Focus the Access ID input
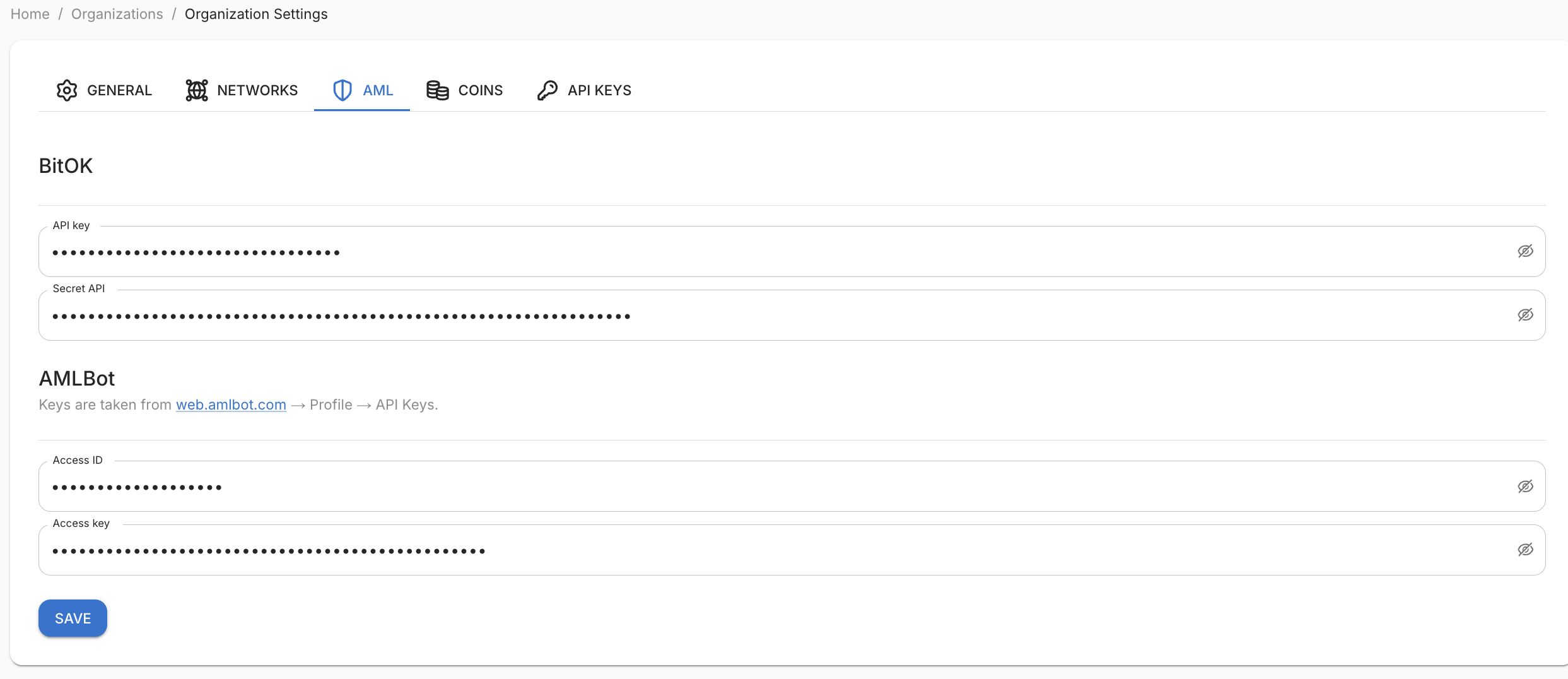The width and height of the screenshot is (1568, 679). (792, 487)
